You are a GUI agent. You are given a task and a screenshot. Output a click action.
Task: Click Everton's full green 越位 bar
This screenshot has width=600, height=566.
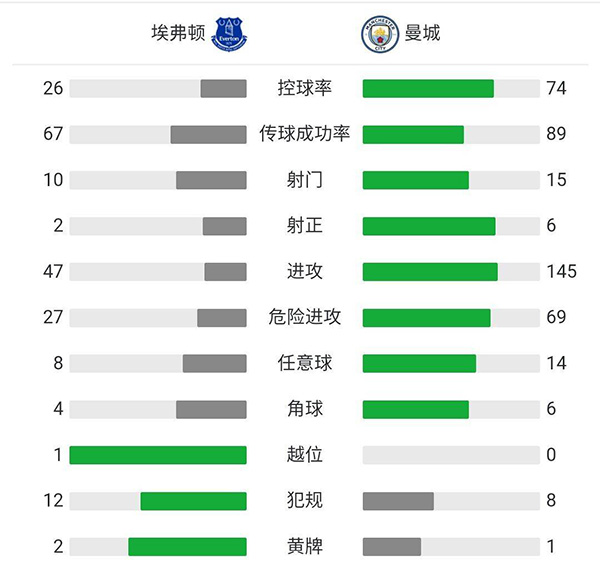click(158, 455)
